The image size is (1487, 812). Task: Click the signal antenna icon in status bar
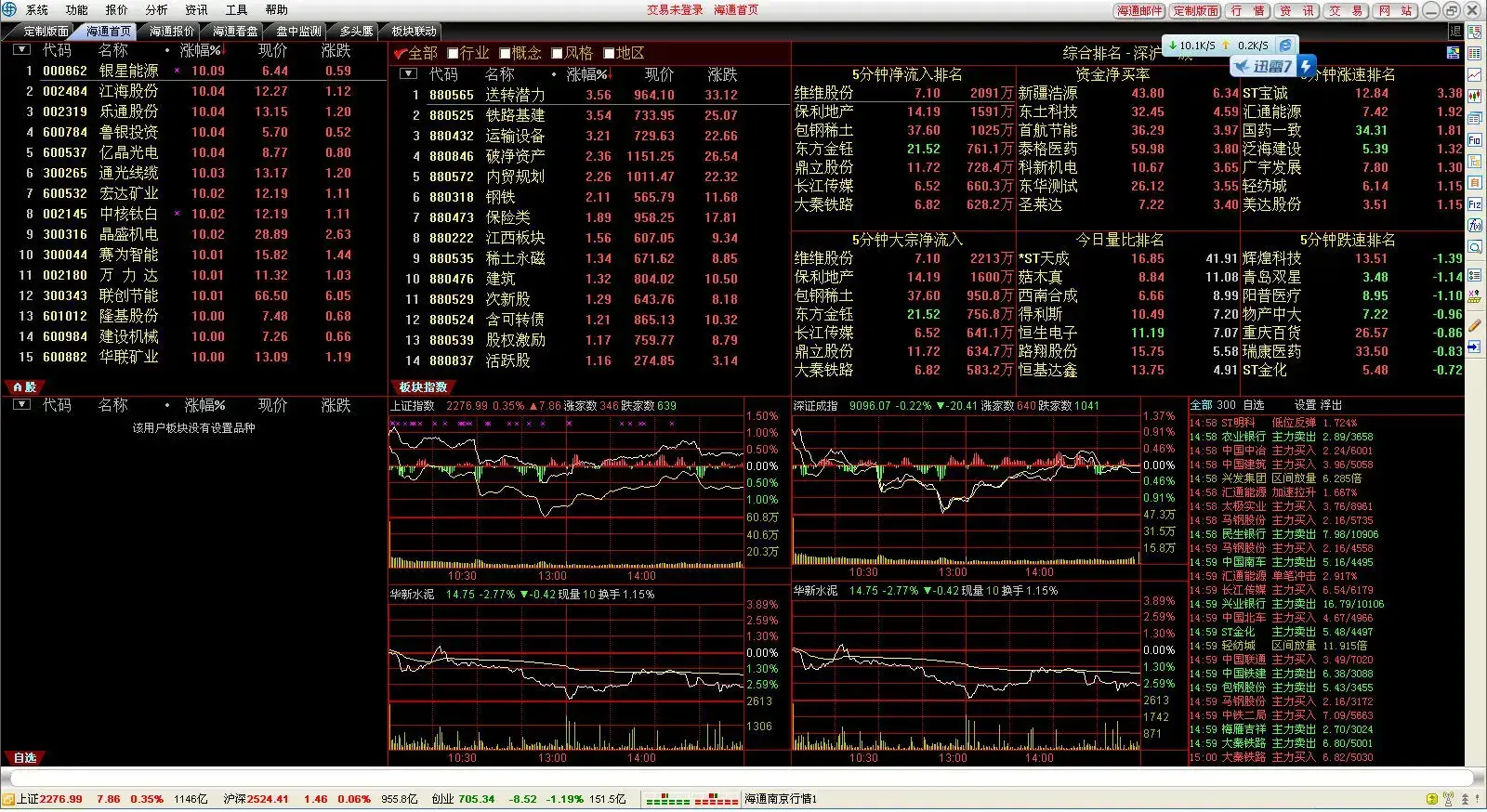click(x=1448, y=799)
